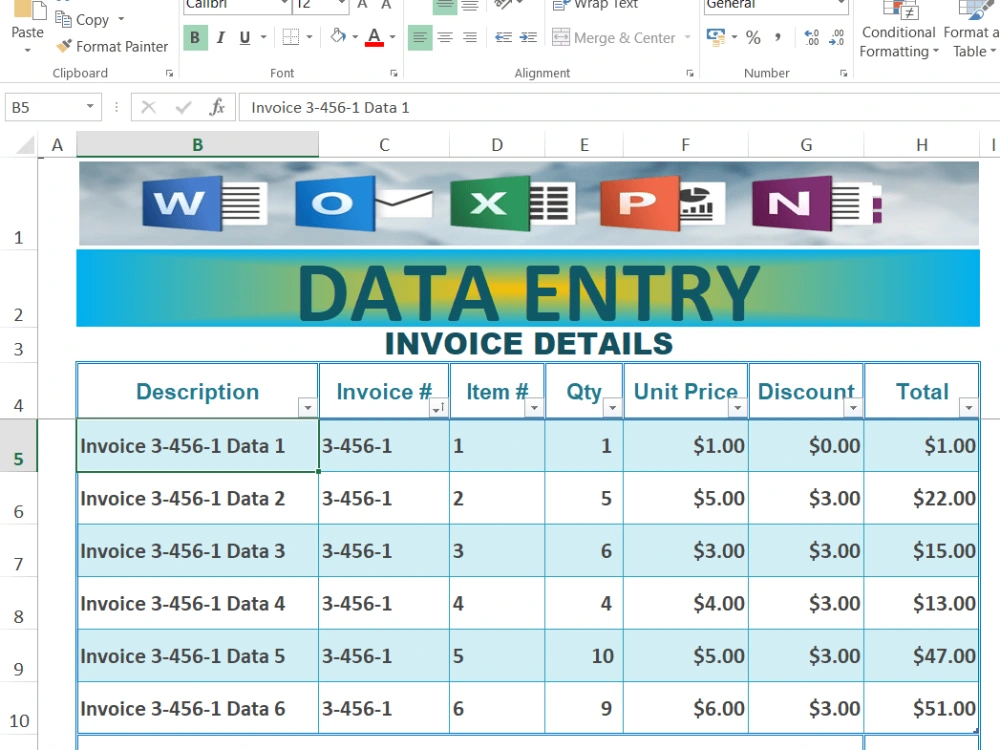
Task: Expand the Name Box dropdown
Action: (x=91, y=107)
